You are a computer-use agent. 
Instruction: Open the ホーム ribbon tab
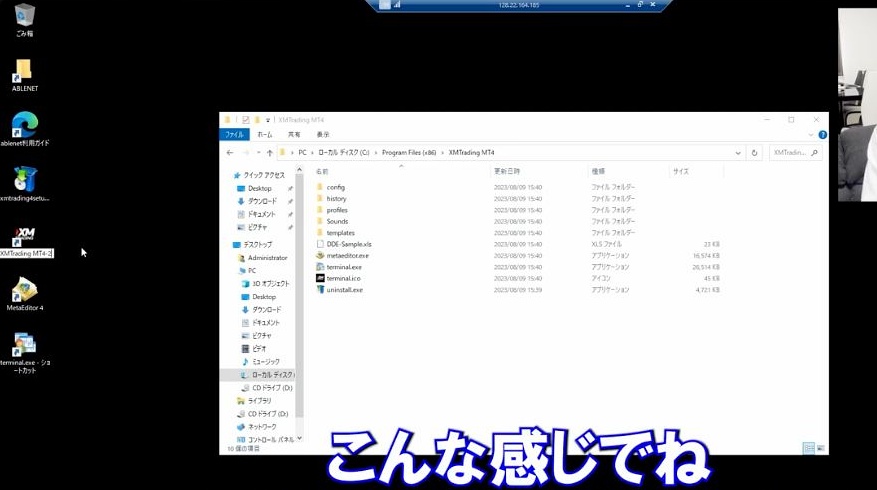265,135
